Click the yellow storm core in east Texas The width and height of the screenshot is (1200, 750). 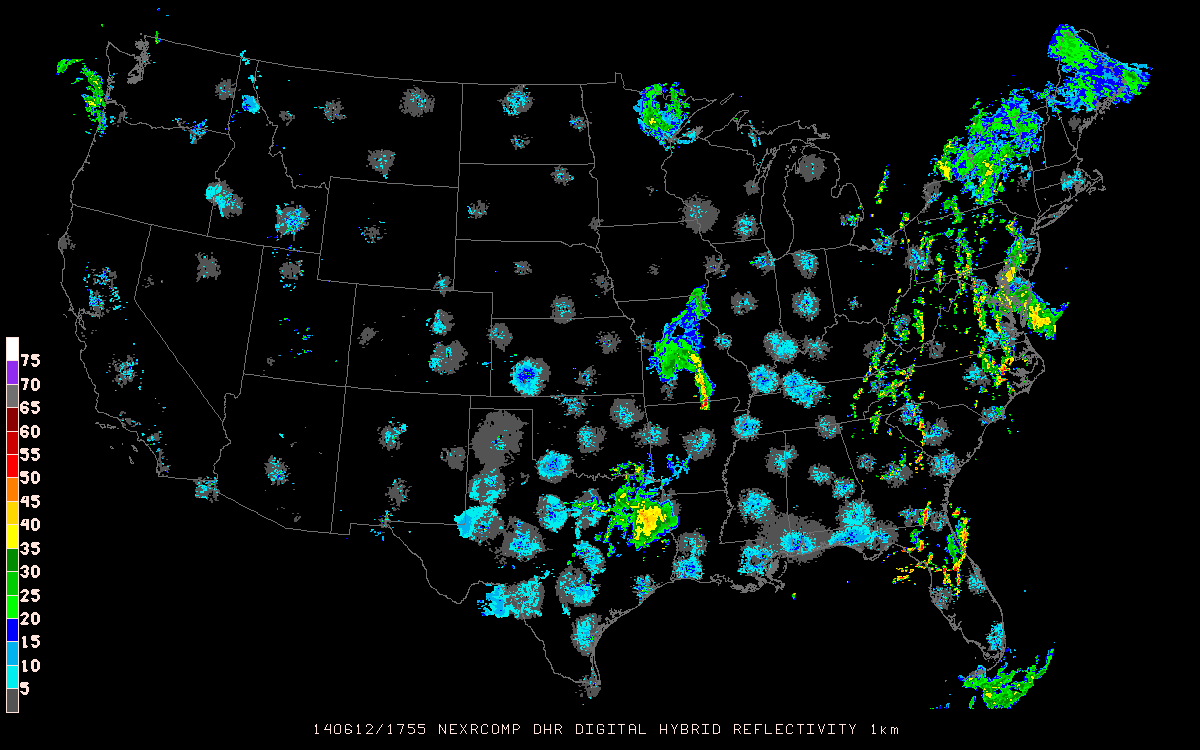[651, 520]
